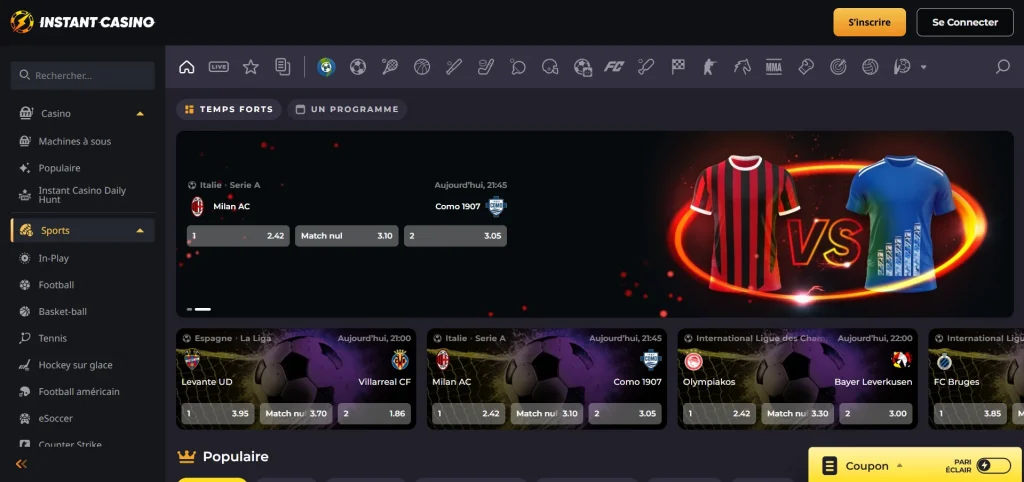Viewport: 1024px width, 482px height.
Task: Click the S'inscrire button
Action: pyautogui.click(x=869, y=22)
